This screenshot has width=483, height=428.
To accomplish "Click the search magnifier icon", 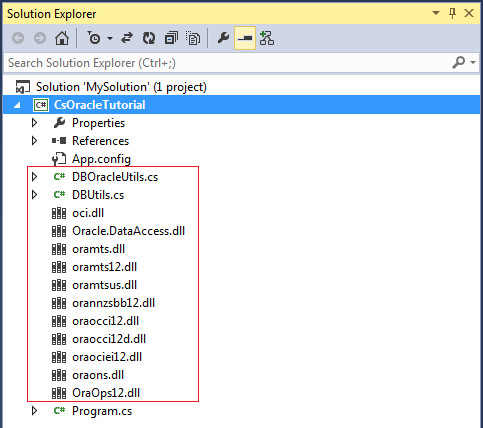I will coord(459,62).
